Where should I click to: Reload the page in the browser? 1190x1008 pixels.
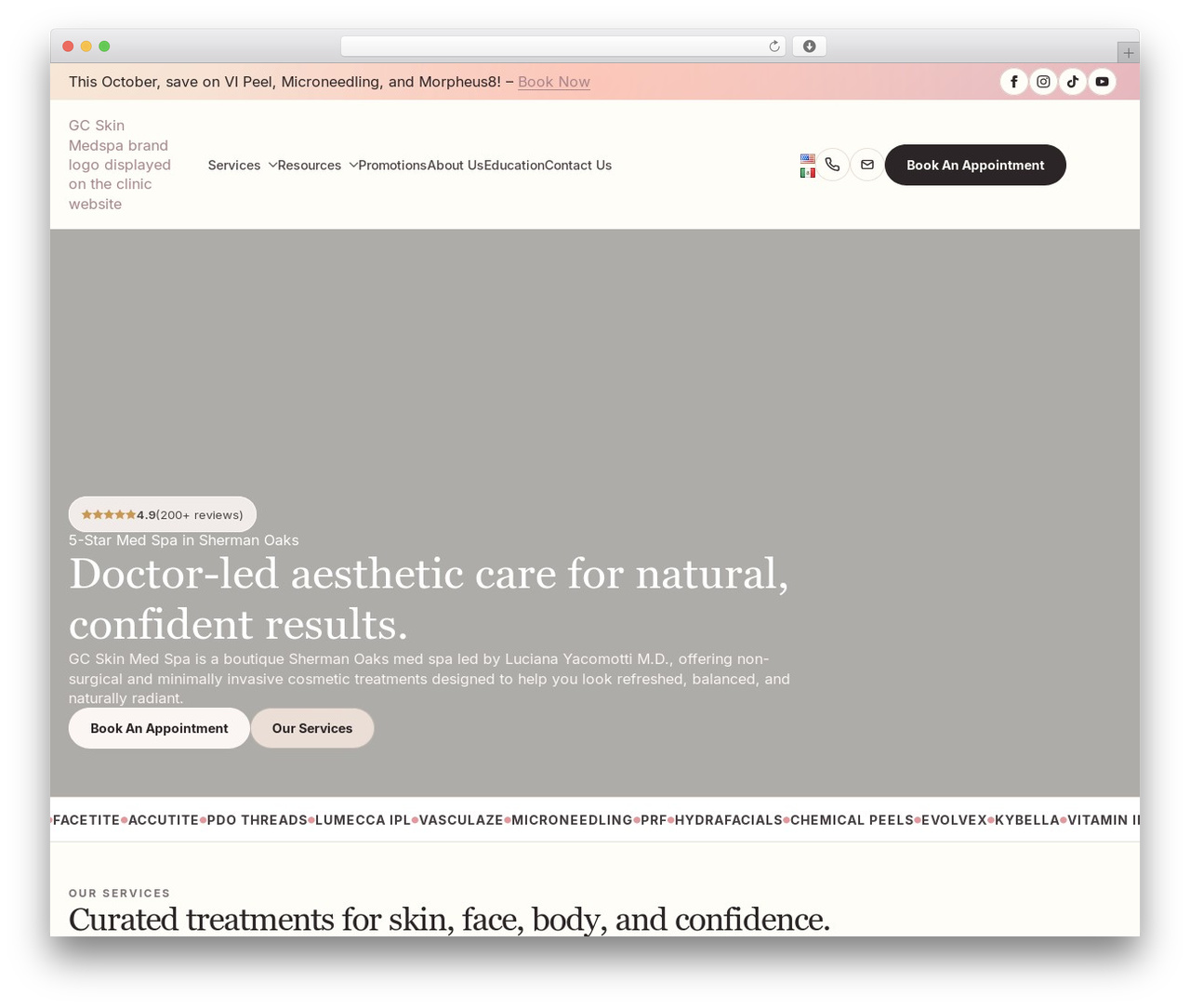(773, 46)
